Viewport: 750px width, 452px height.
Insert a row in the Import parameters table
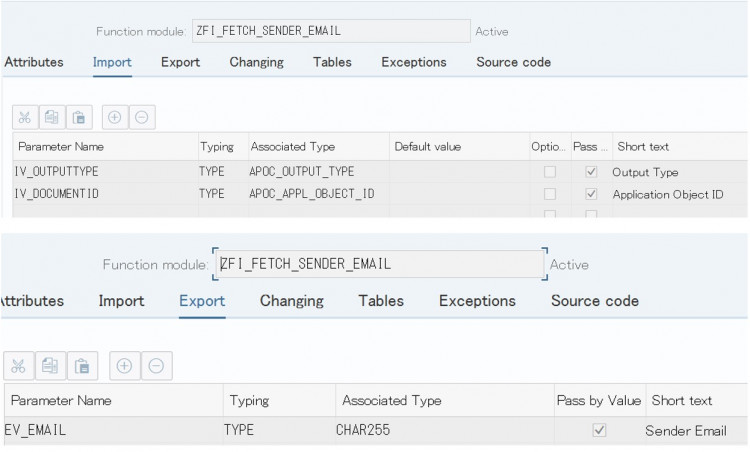pos(115,117)
